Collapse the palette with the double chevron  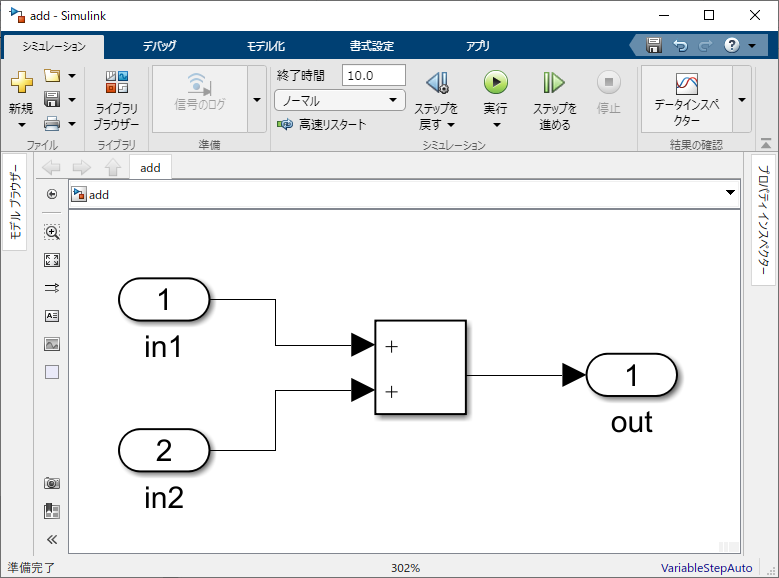[x=52, y=540]
